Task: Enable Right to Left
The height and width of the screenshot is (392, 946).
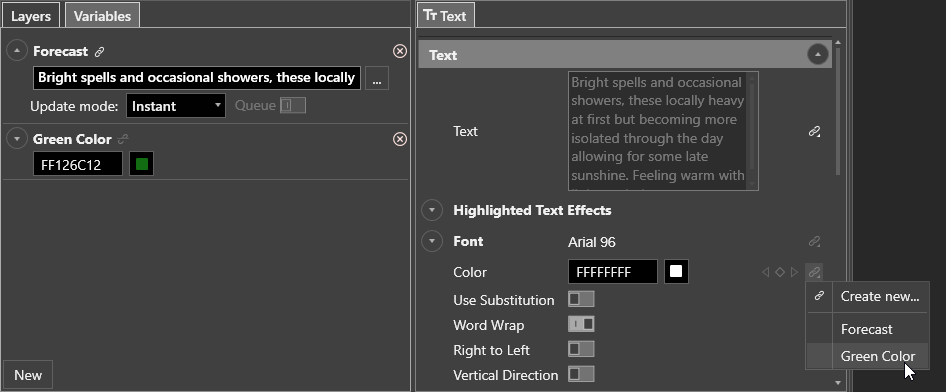Action: (x=581, y=349)
